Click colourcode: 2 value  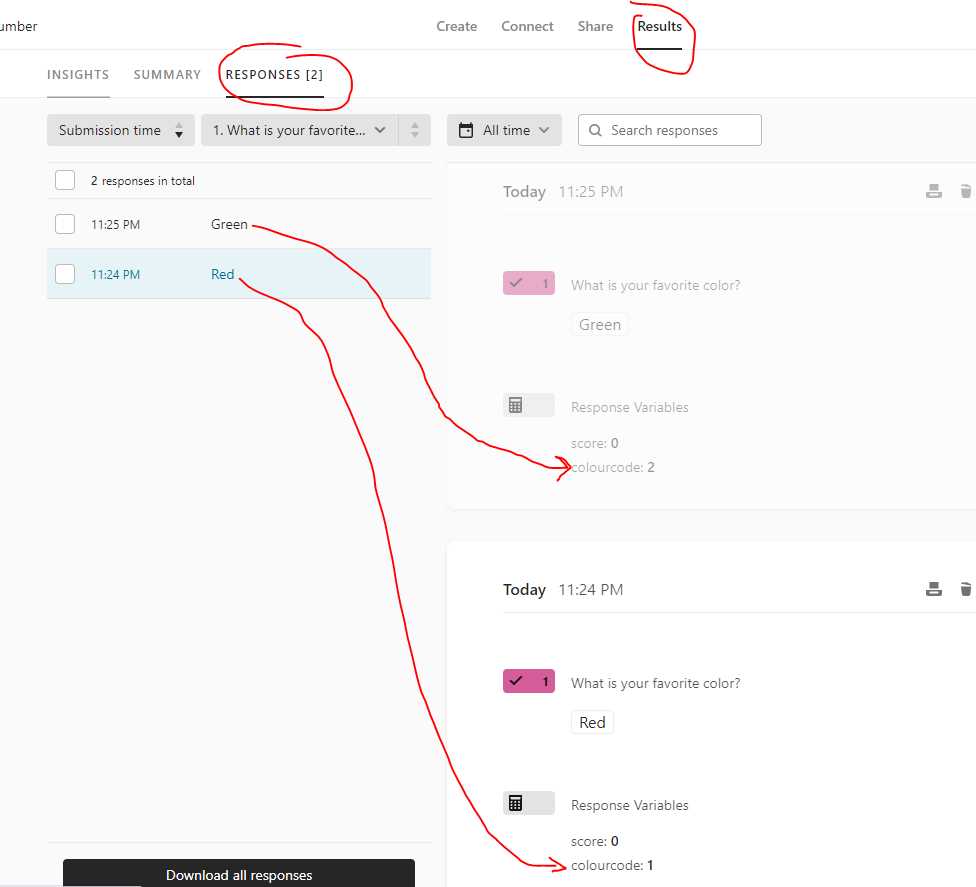pos(612,467)
